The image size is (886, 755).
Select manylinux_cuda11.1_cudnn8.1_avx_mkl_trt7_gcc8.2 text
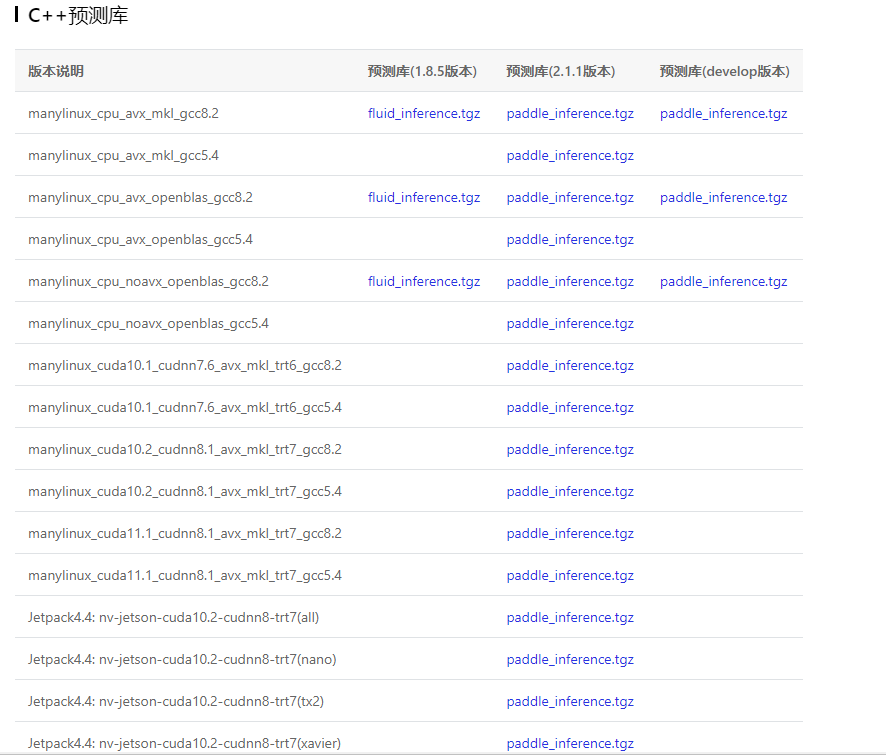point(185,533)
